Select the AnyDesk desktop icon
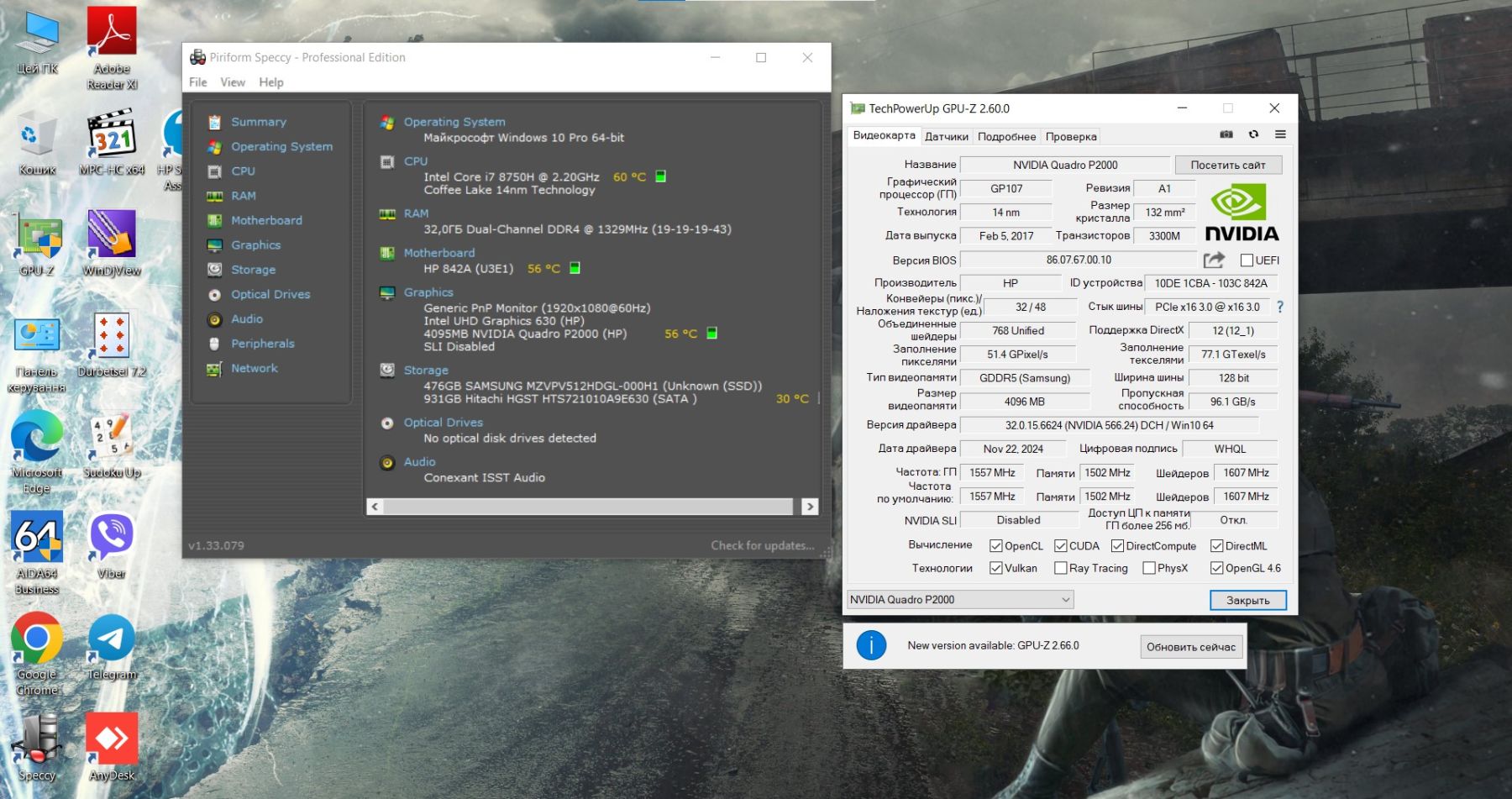Screen dimensions: 1512x799 click(x=112, y=748)
